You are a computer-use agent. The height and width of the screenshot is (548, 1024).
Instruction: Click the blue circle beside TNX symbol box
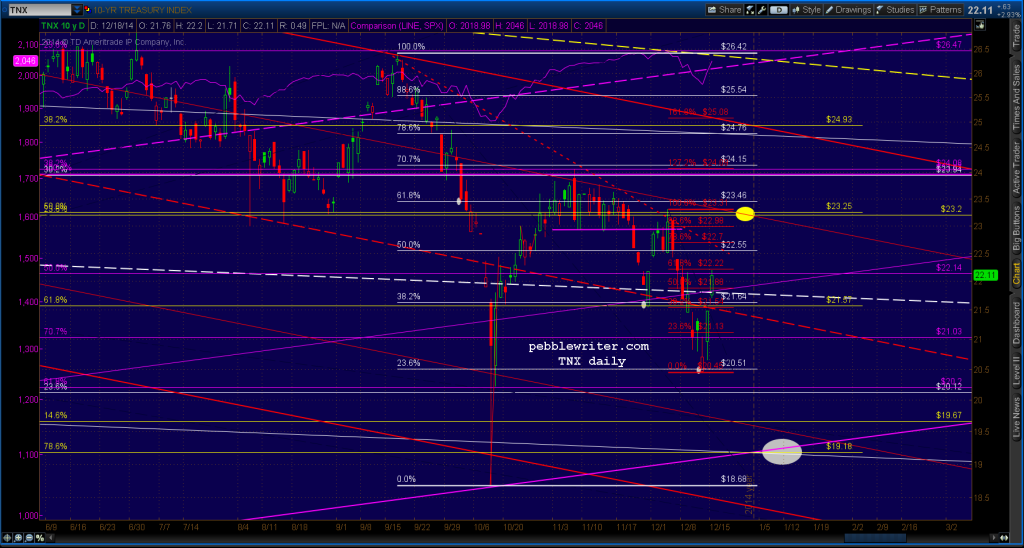5,10
